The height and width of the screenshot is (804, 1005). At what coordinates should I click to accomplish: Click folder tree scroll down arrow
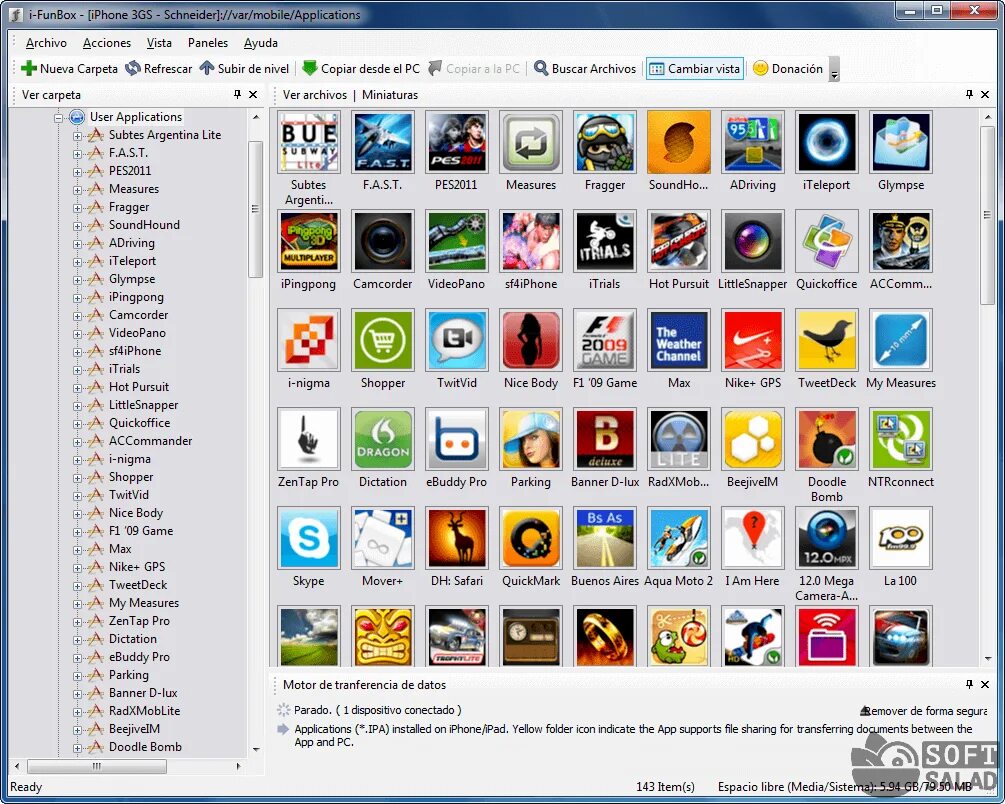pos(256,749)
